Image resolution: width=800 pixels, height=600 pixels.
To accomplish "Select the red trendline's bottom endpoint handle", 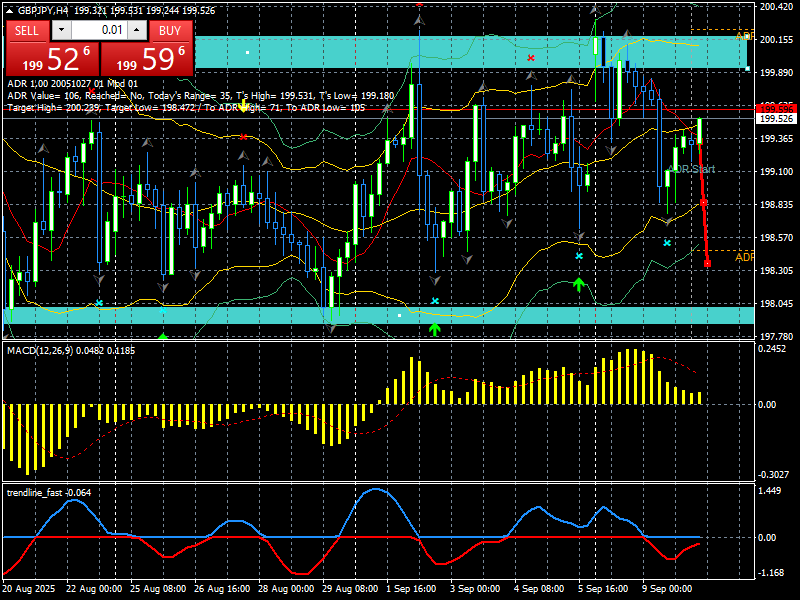I will [x=708, y=264].
